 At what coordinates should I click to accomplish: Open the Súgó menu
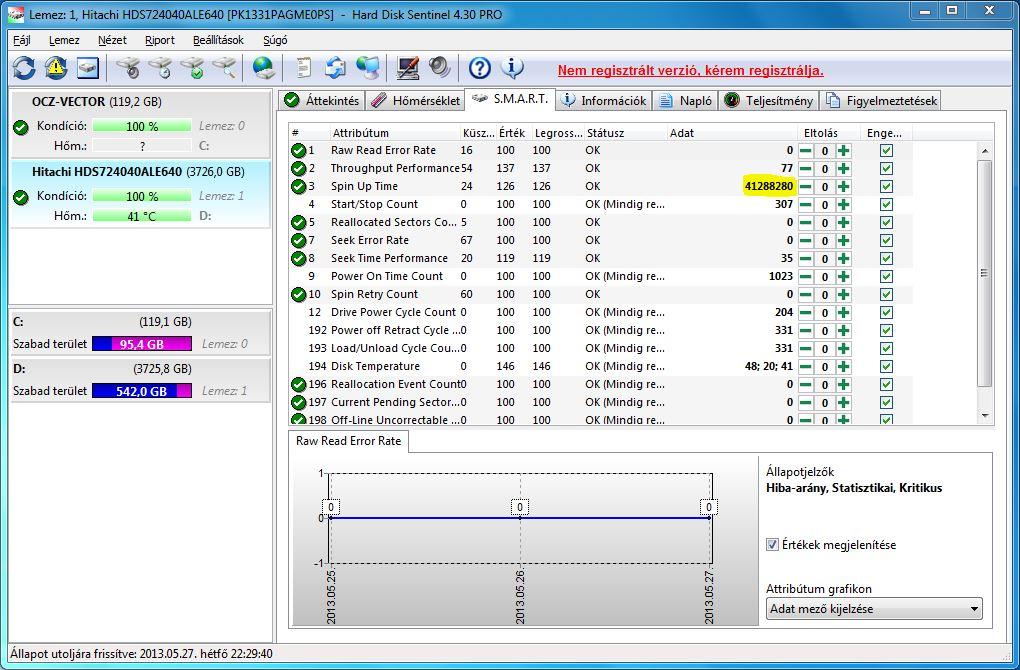click(275, 40)
